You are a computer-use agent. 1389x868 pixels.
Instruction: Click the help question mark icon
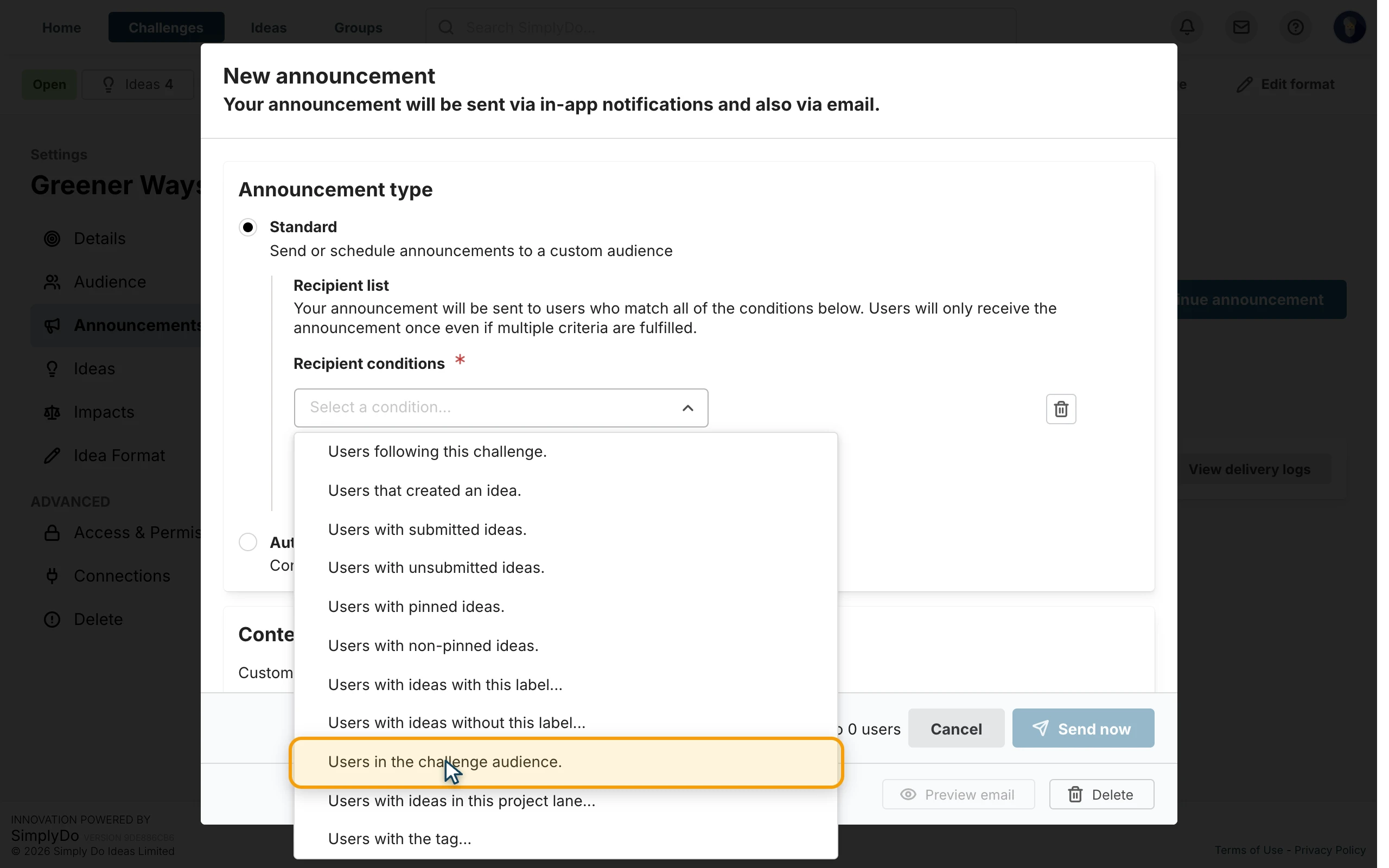click(1295, 27)
